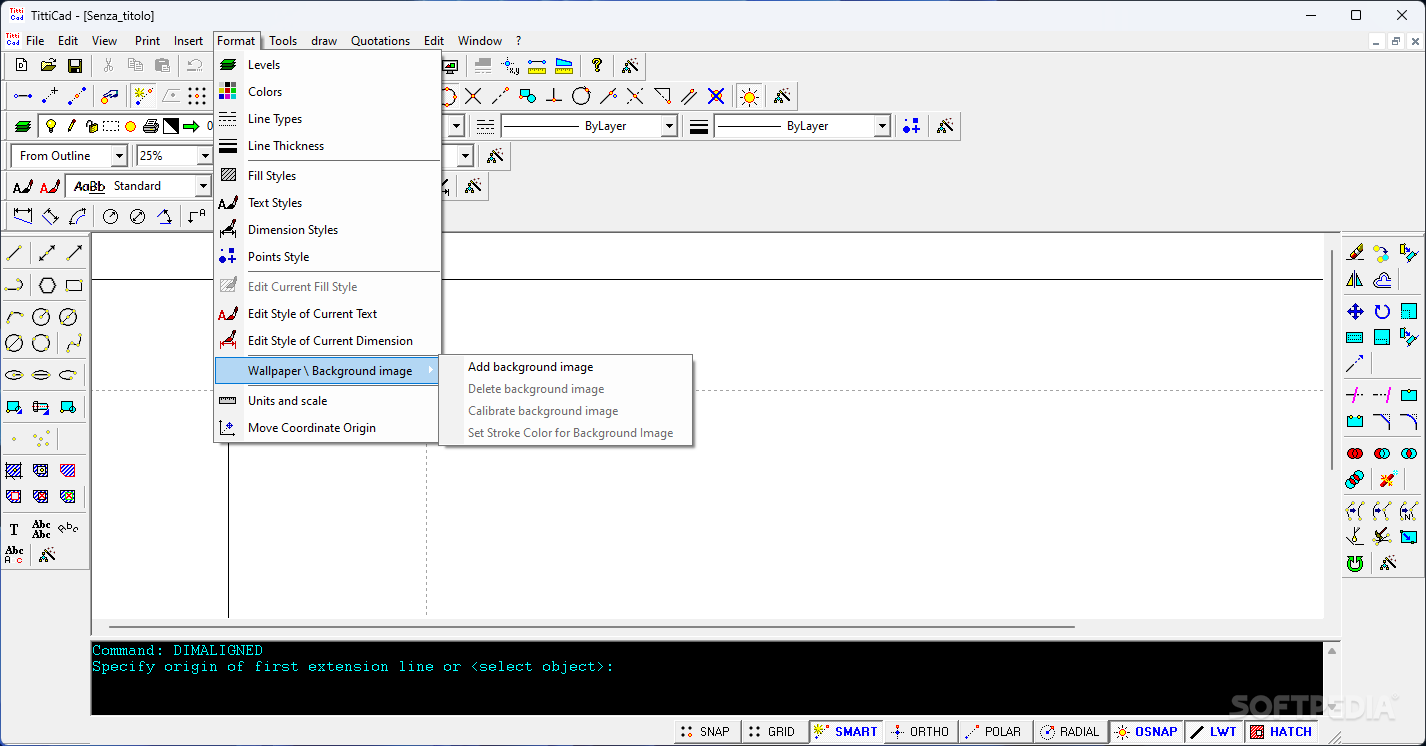Image resolution: width=1426 pixels, height=746 pixels.
Task: Select the hexagon polygon tool
Action: 47,285
